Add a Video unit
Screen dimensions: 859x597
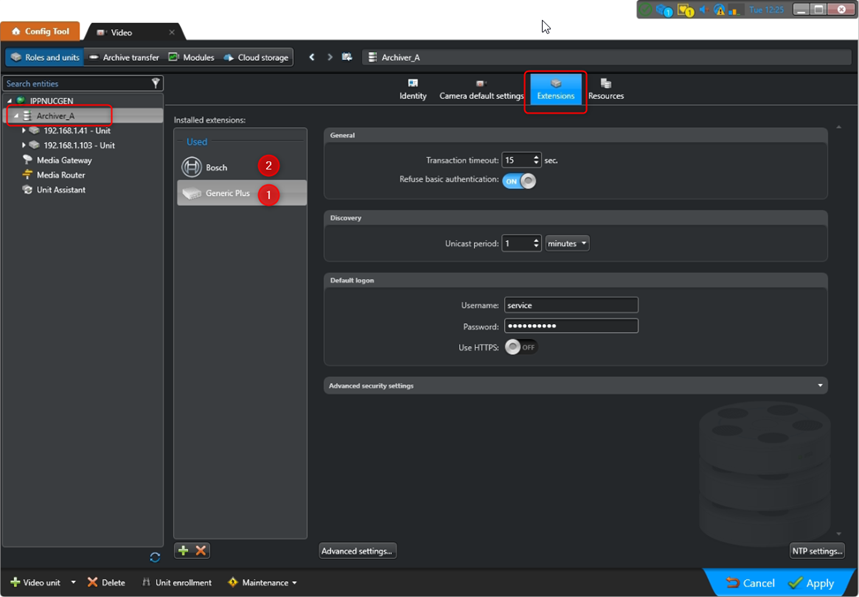point(36,582)
